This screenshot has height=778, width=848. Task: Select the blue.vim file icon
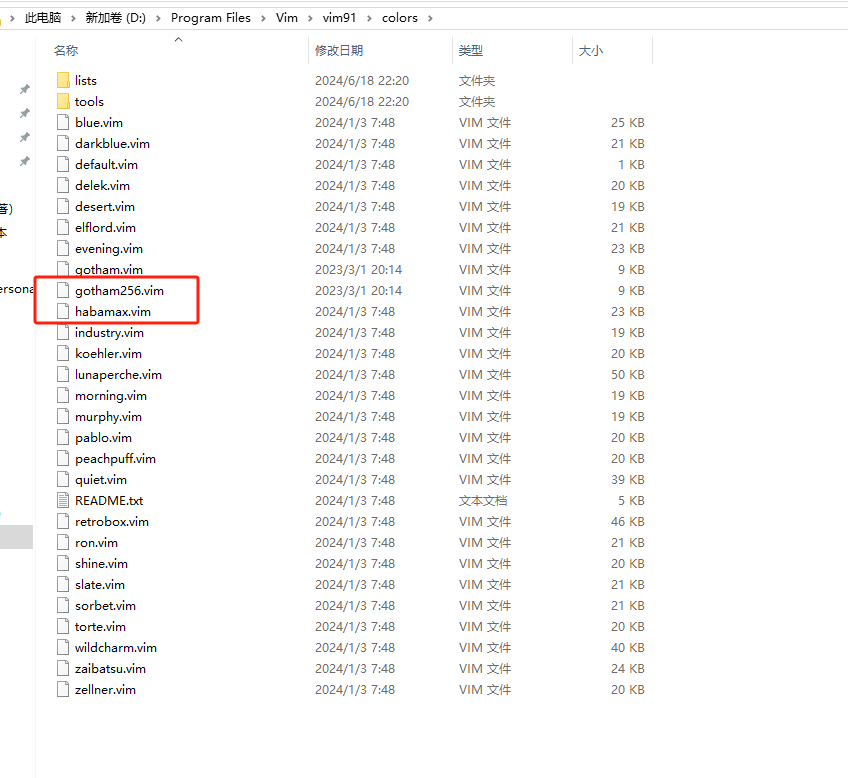(63, 123)
